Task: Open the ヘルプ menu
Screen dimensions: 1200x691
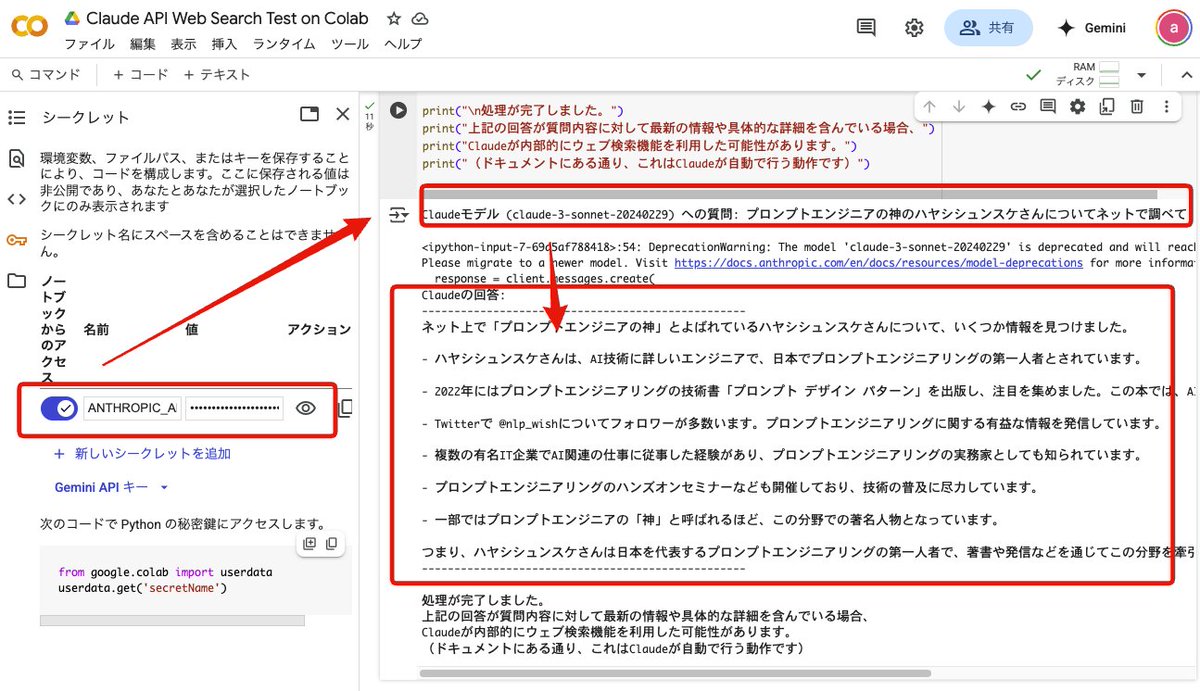Action: [403, 44]
